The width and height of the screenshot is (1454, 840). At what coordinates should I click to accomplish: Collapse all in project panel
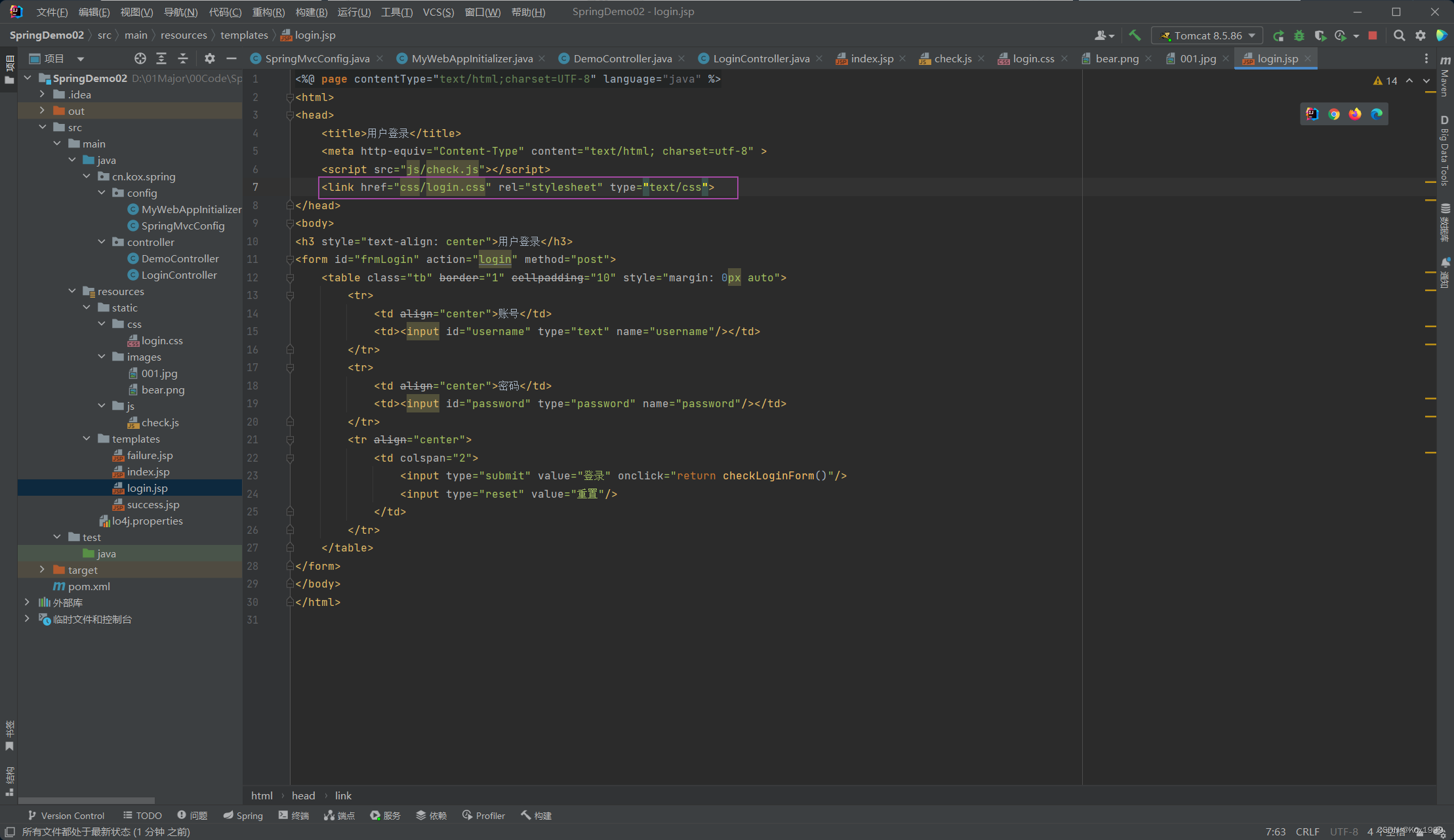click(x=183, y=58)
